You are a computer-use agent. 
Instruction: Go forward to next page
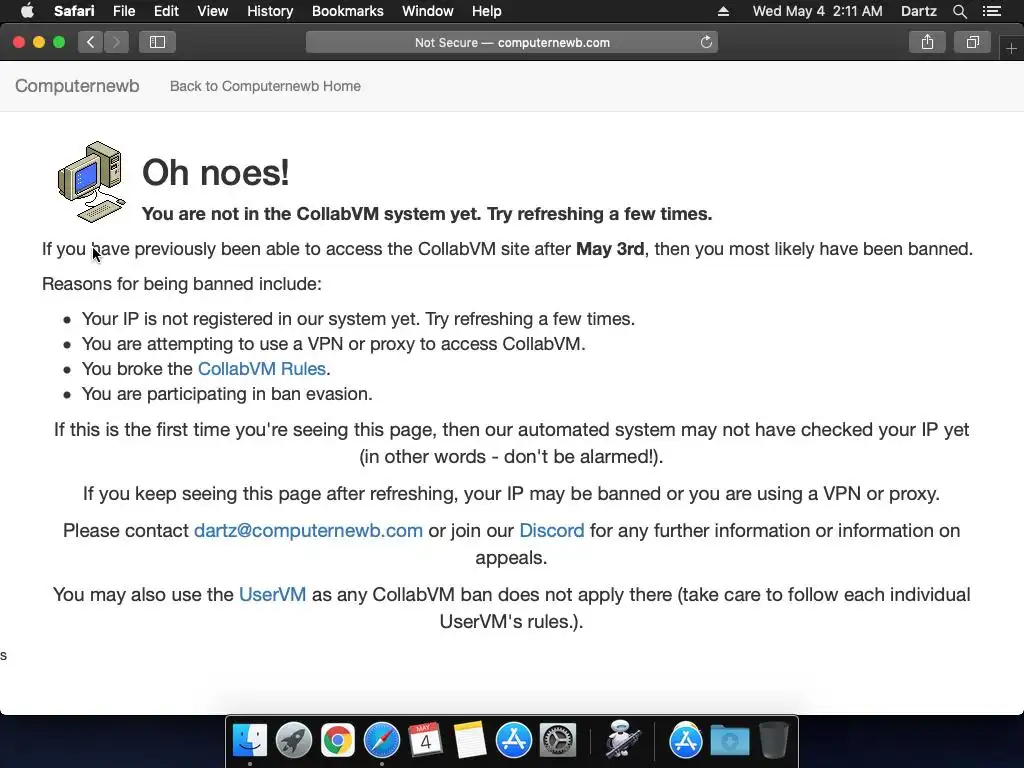(116, 42)
